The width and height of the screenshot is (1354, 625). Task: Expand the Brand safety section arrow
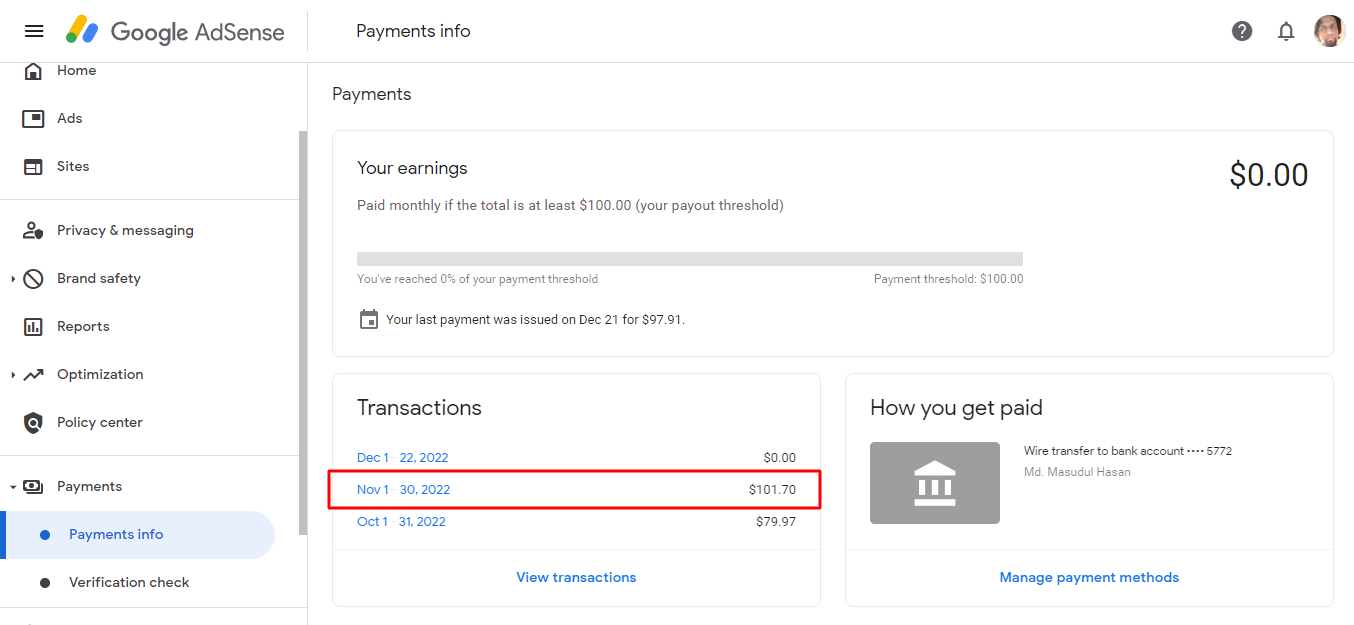(13, 279)
